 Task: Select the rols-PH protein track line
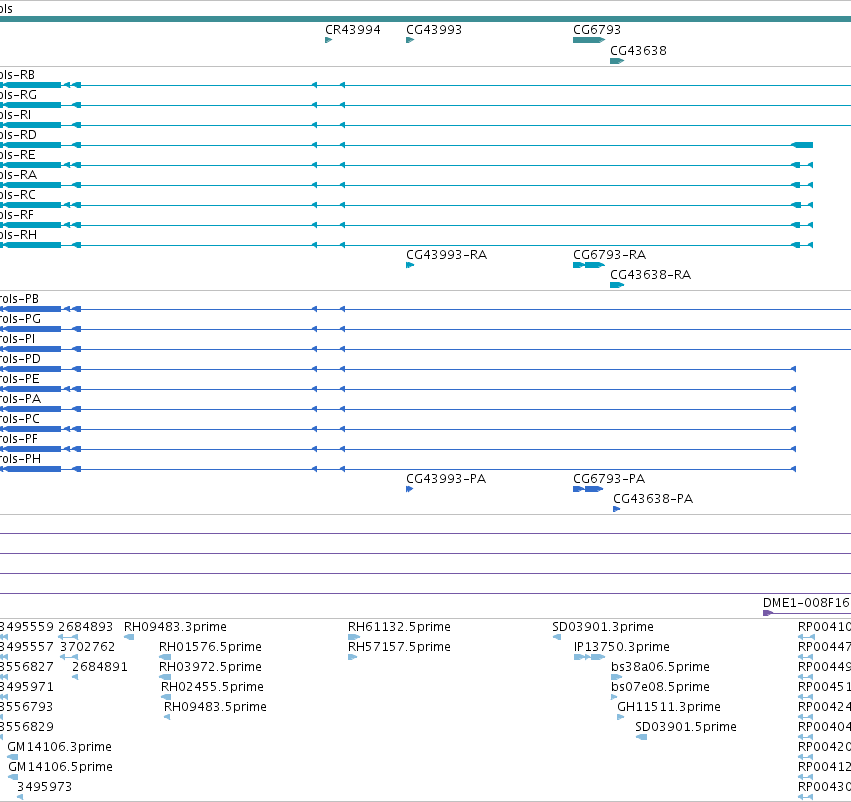[x=398, y=469]
